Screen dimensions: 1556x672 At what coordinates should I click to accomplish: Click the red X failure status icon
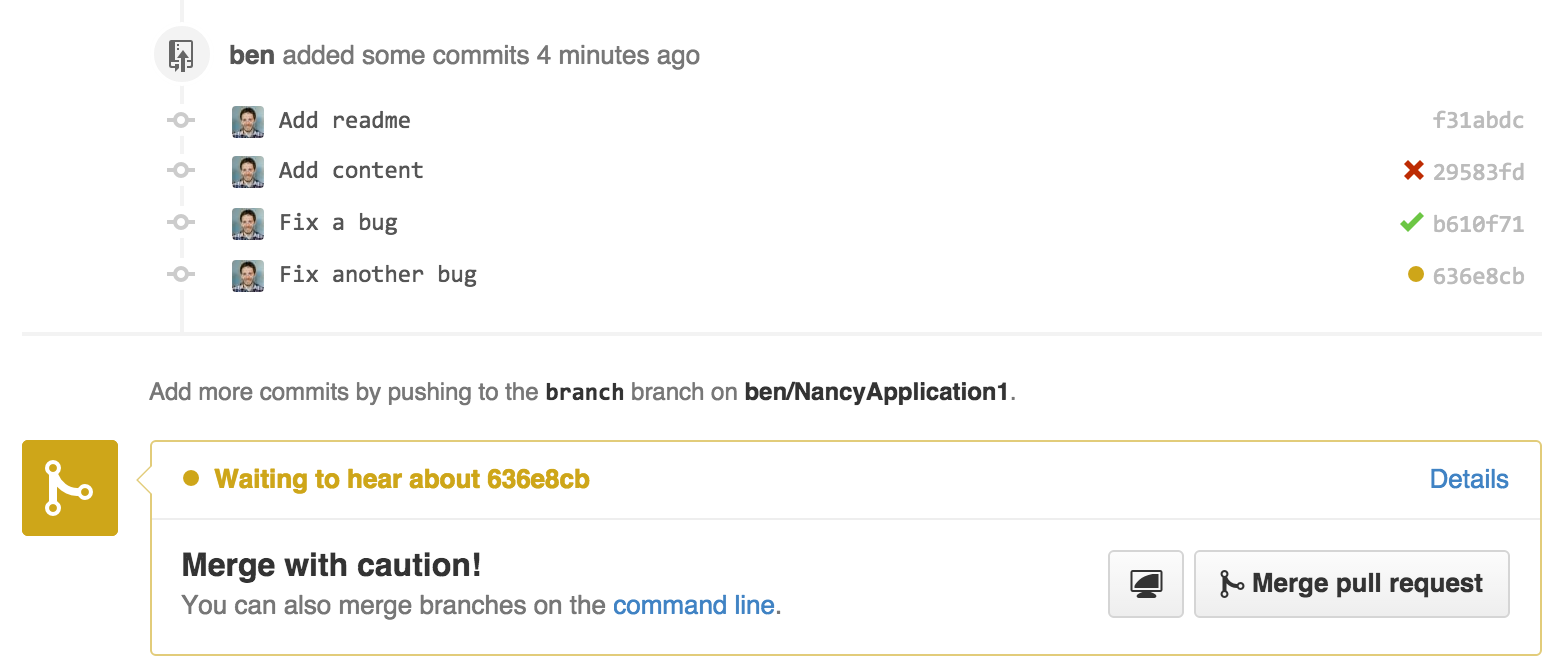1413,171
